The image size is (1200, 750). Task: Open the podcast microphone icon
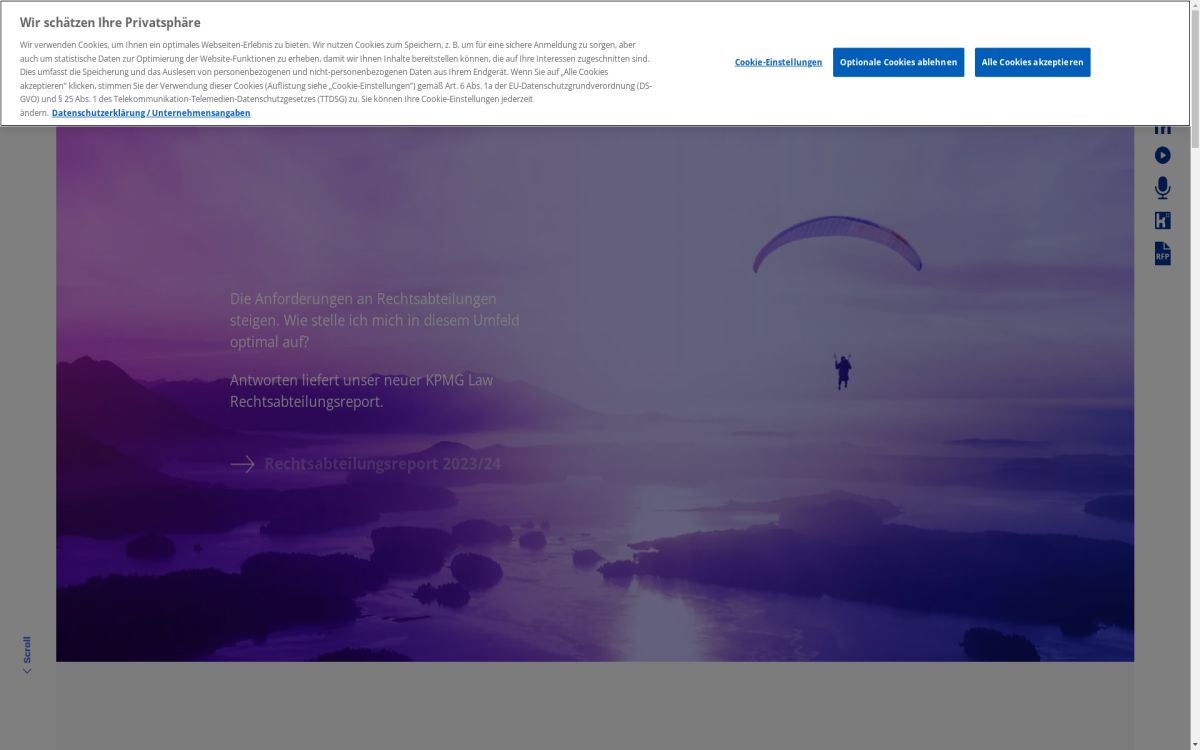pyautogui.click(x=1162, y=188)
